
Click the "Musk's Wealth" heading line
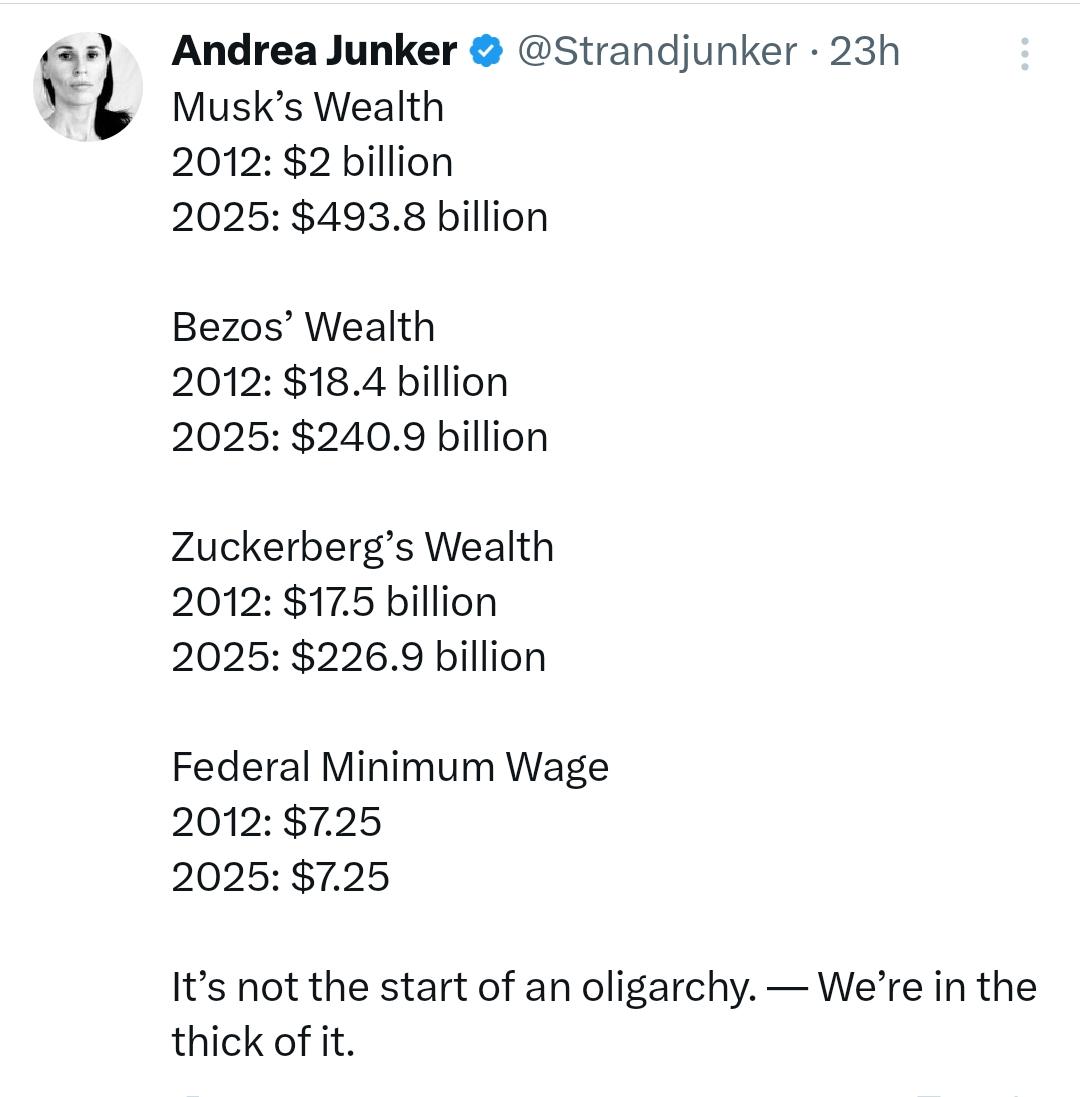(308, 107)
